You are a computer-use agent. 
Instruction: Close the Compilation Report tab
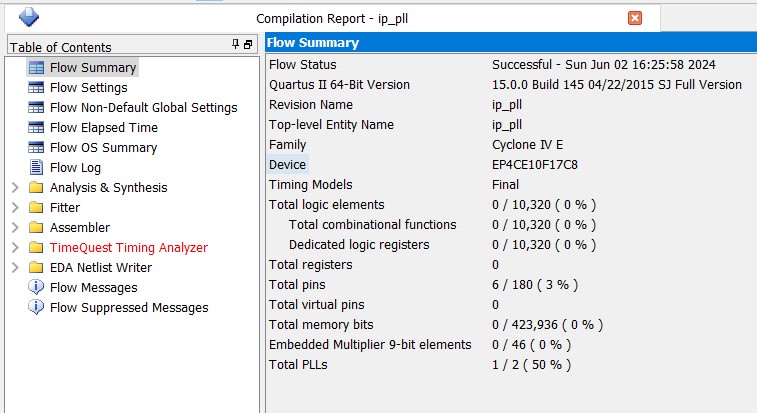[635, 18]
